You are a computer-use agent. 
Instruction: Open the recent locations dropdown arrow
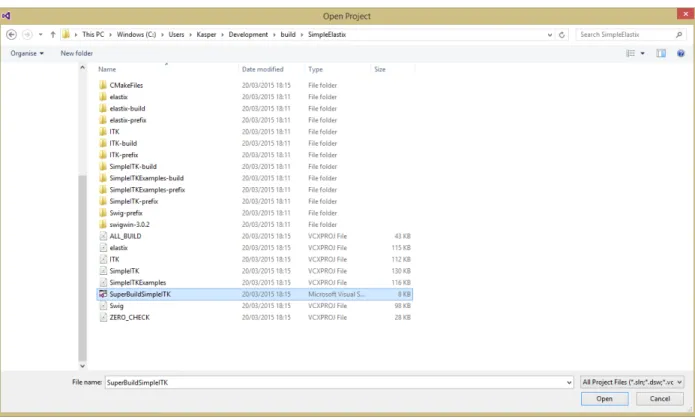40,35
